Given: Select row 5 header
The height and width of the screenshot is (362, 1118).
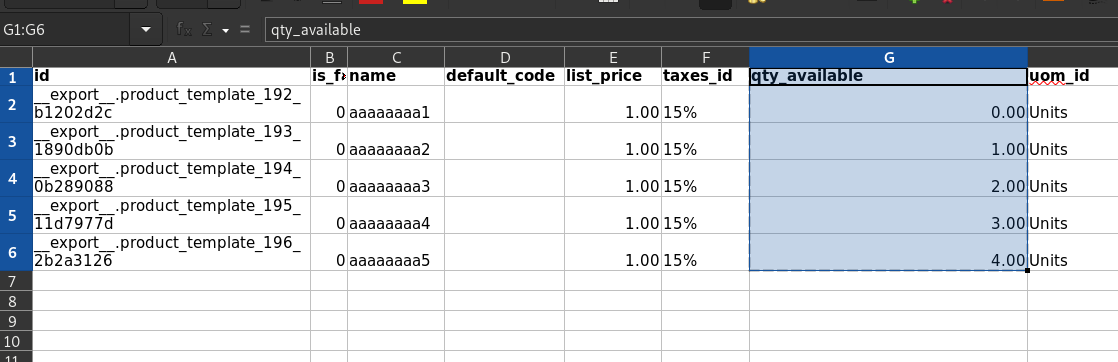Looking at the screenshot, I should [16, 215].
